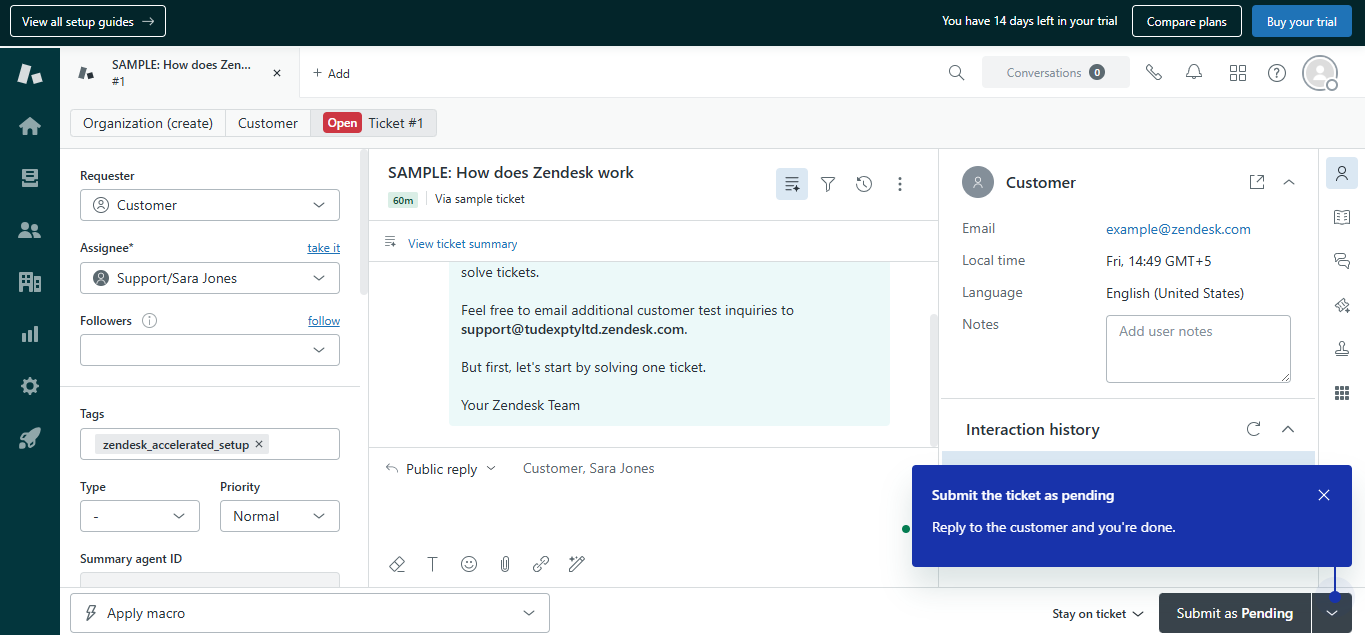Insert a link with chain icon

(541, 564)
